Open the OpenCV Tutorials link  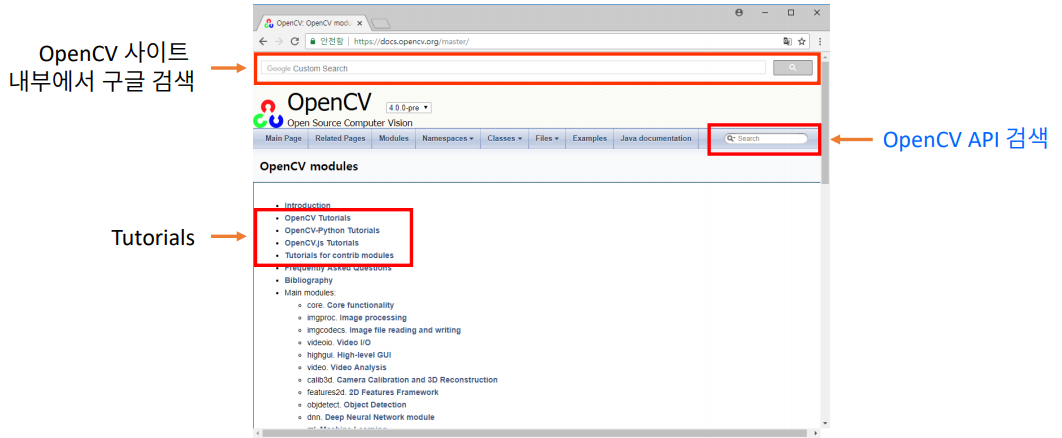318,218
